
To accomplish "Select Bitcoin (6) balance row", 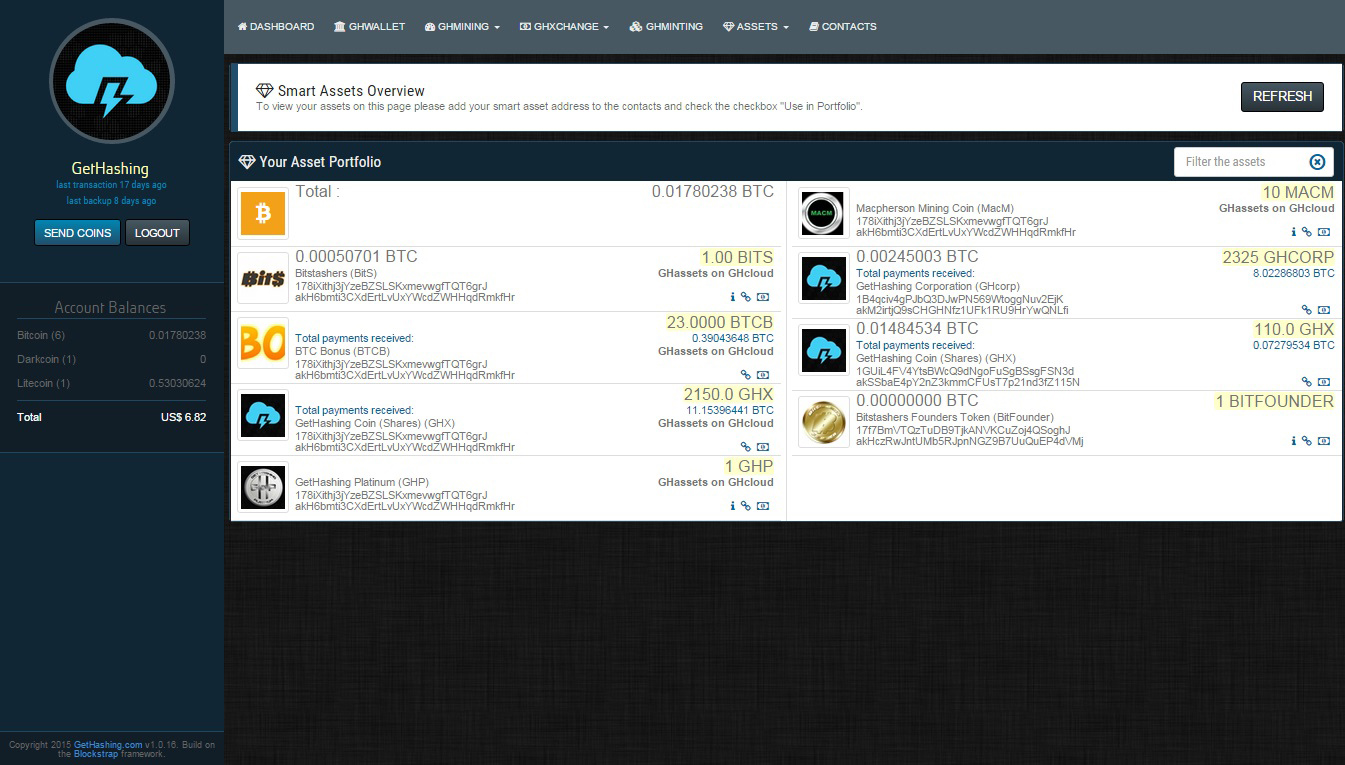I will (x=112, y=335).
